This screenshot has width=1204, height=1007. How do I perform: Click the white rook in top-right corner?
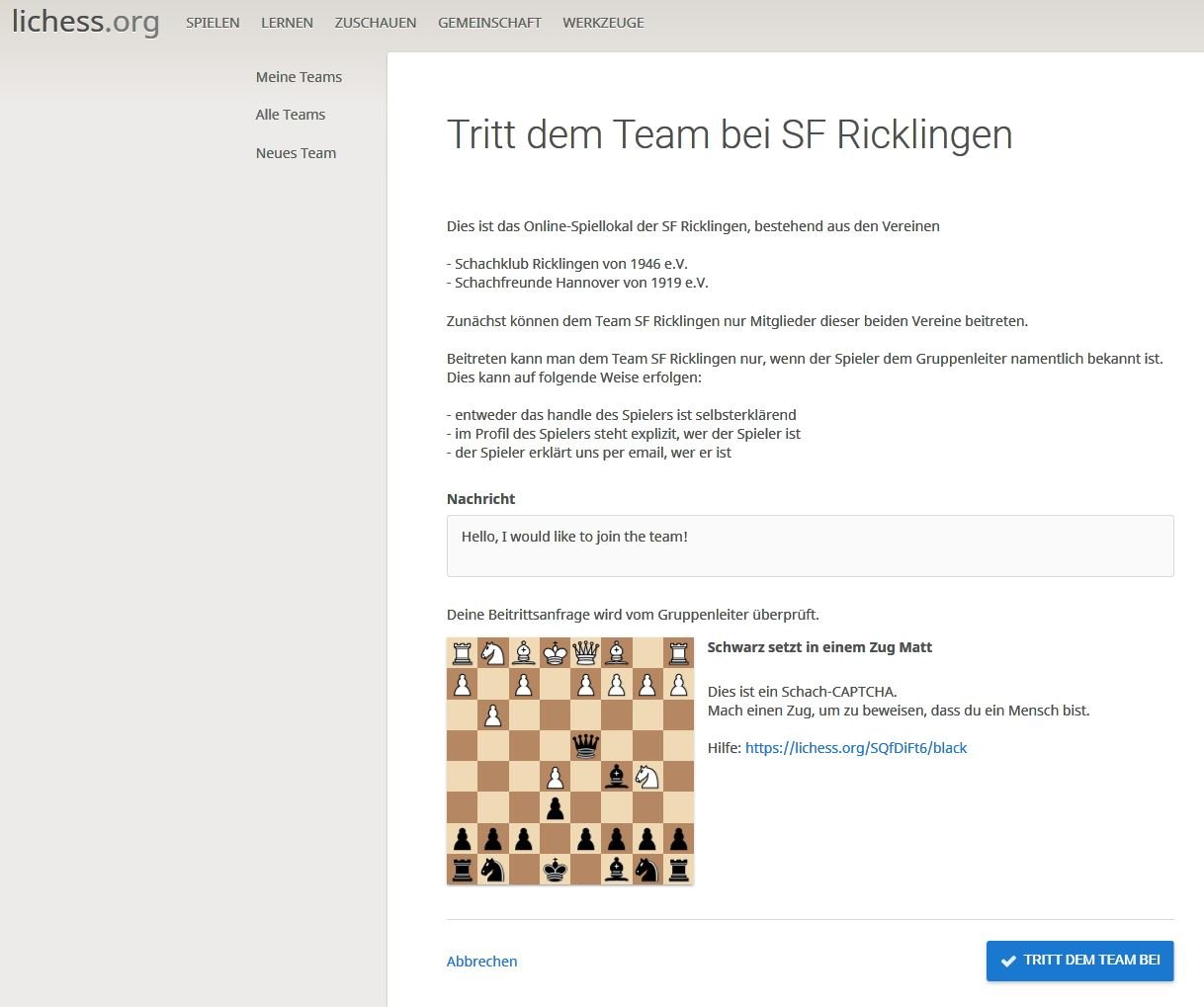(678, 652)
